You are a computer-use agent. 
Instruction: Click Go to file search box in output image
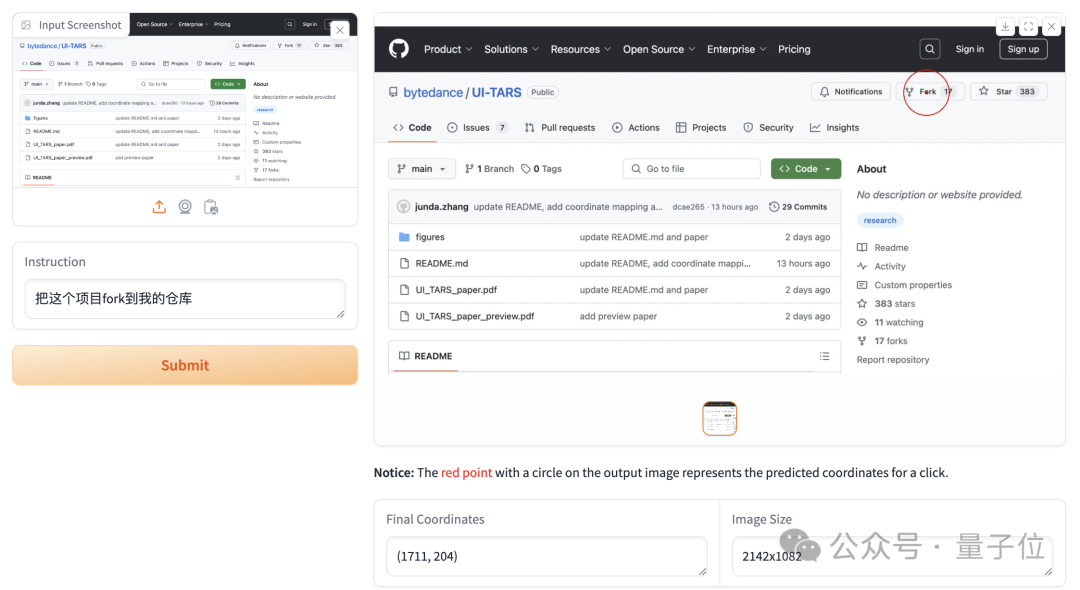coord(692,169)
